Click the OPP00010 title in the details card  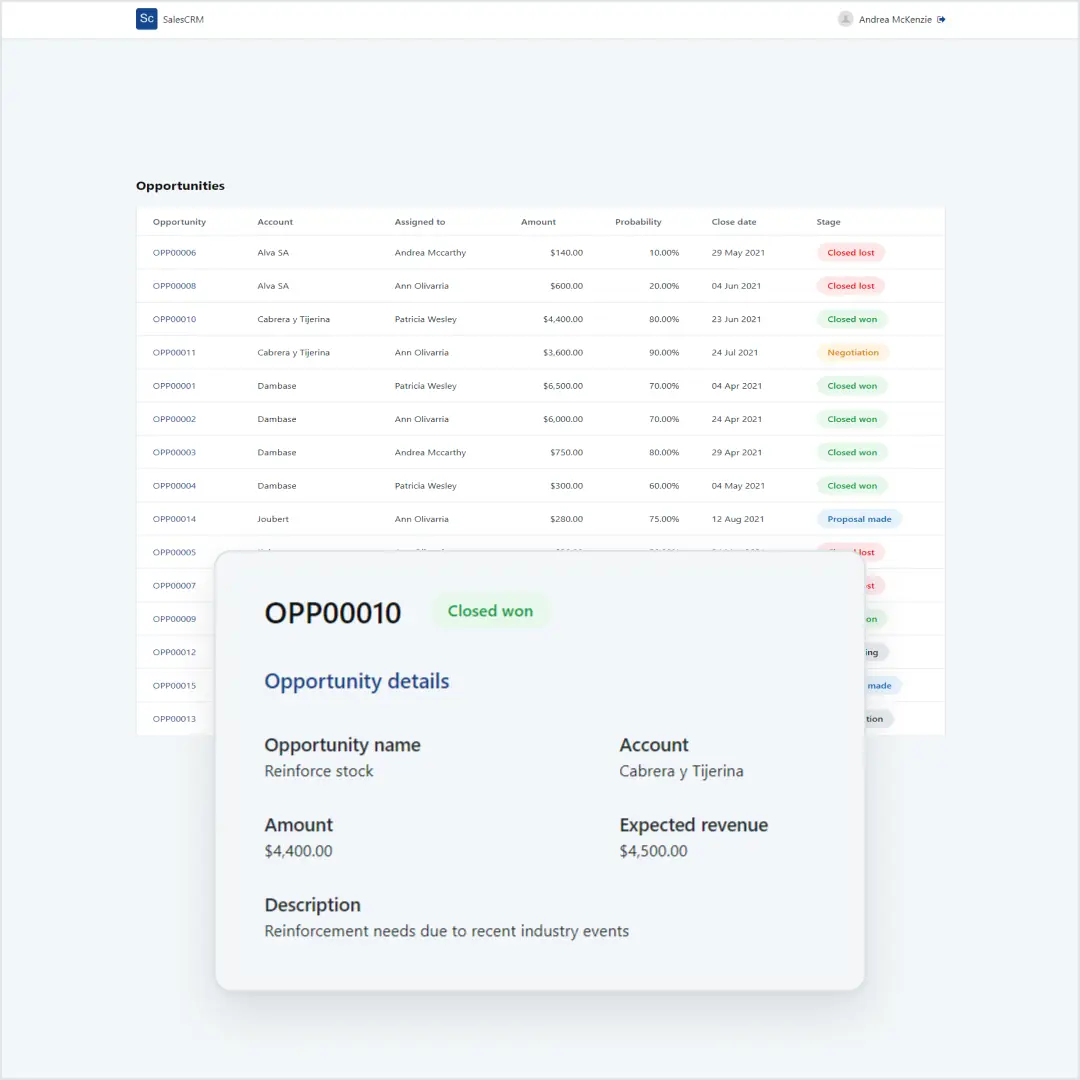(x=334, y=612)
